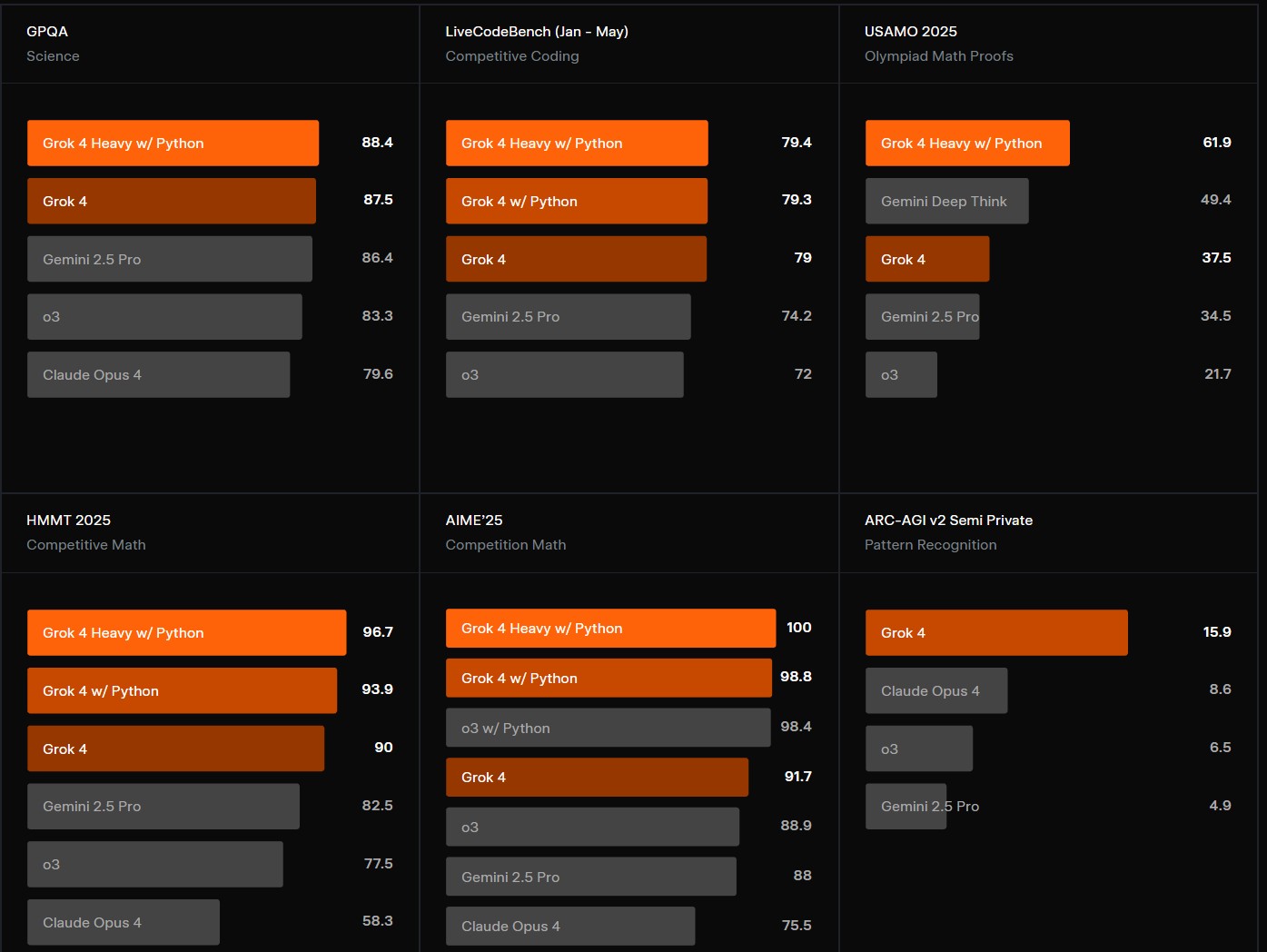
Task: Select the LiveCodeBench (Jan - May) heading
Action: point(537,31)
